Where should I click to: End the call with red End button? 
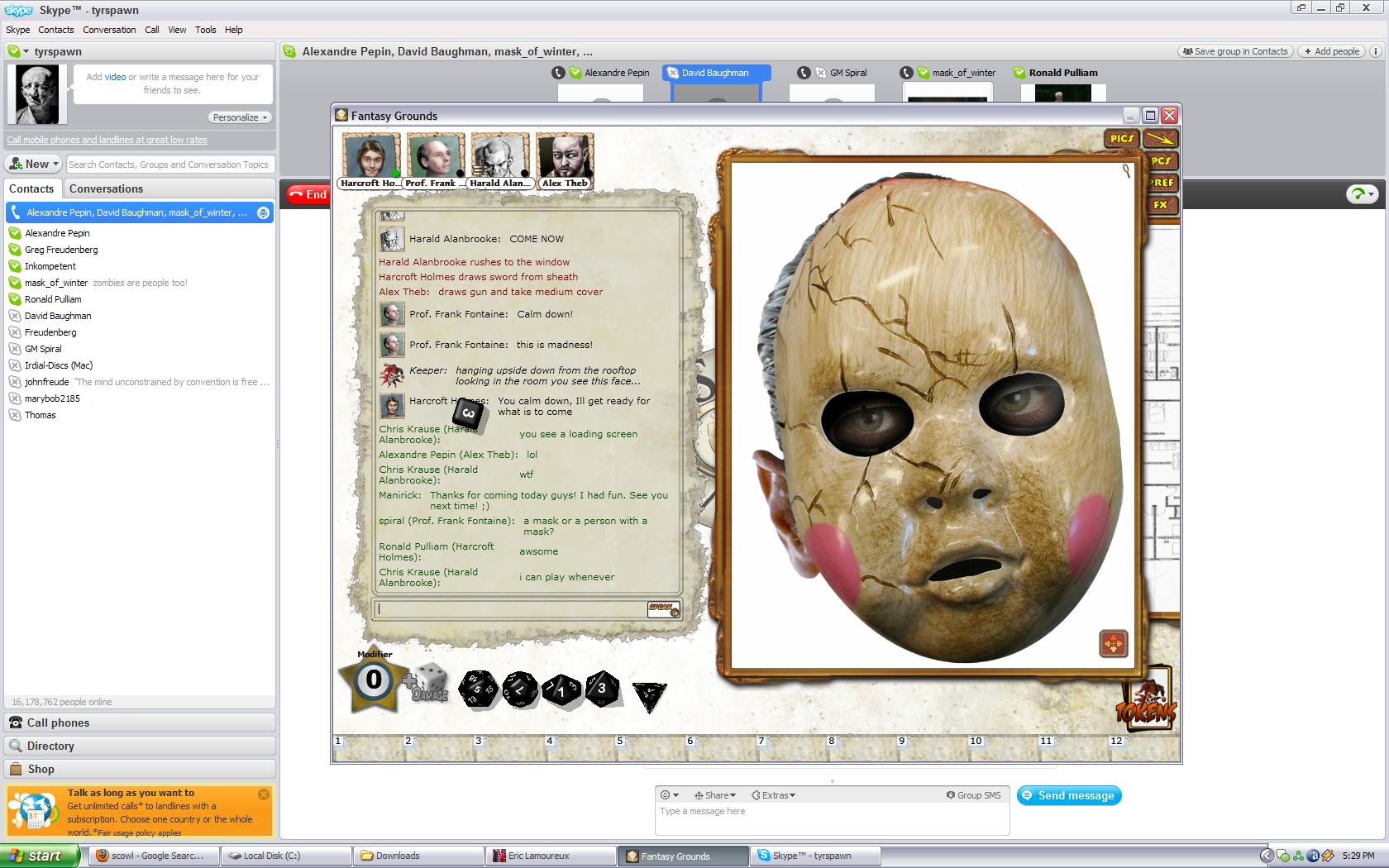click(x=308, y=194)
